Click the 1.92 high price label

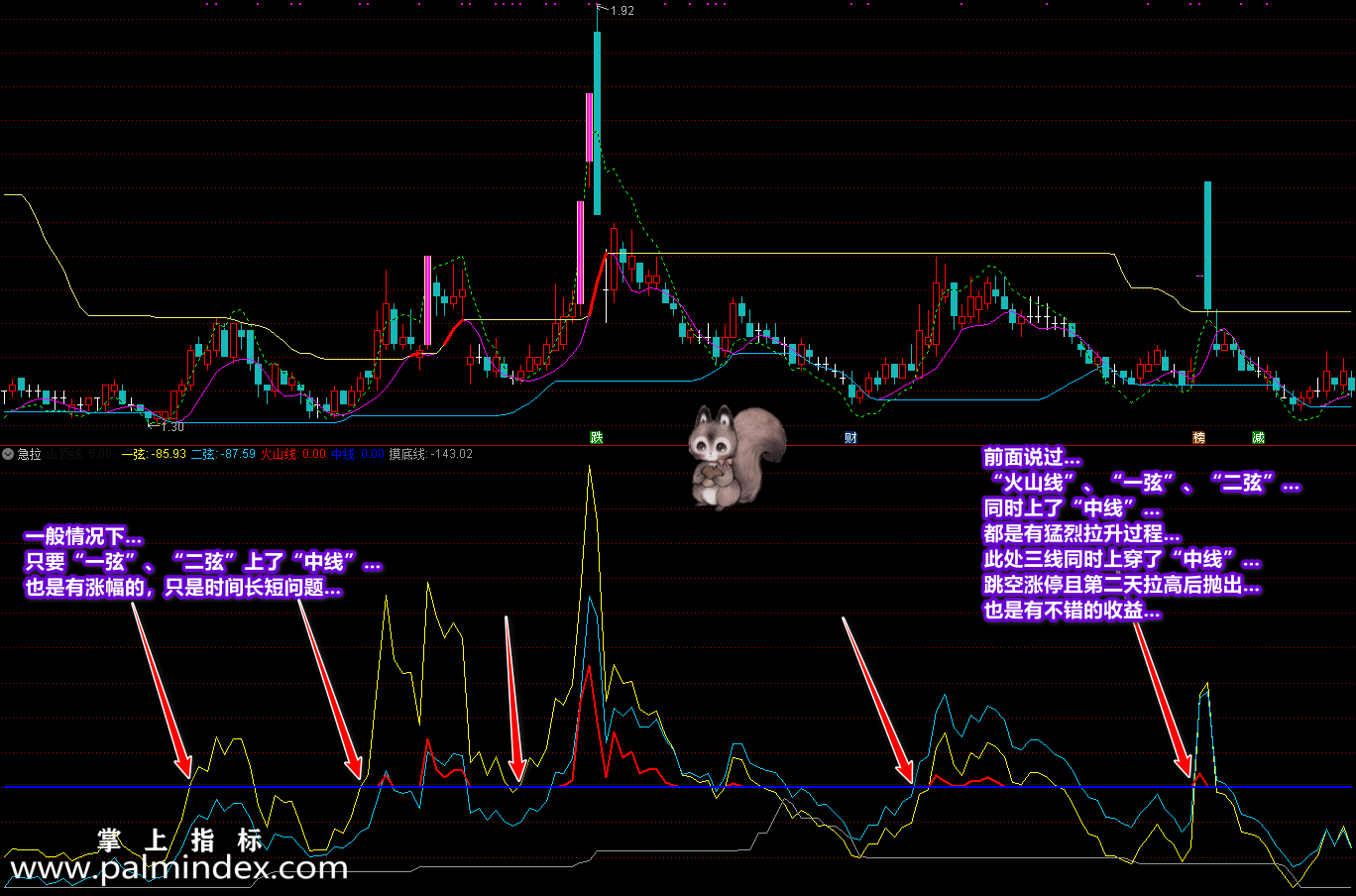coord(622,11)
